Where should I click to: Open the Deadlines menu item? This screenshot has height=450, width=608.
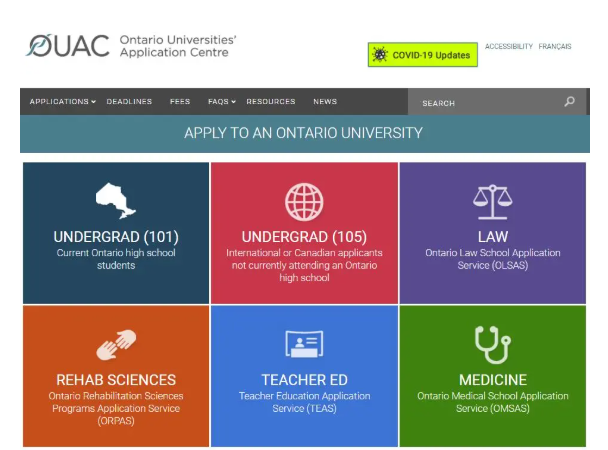click(x=129, y=102)
